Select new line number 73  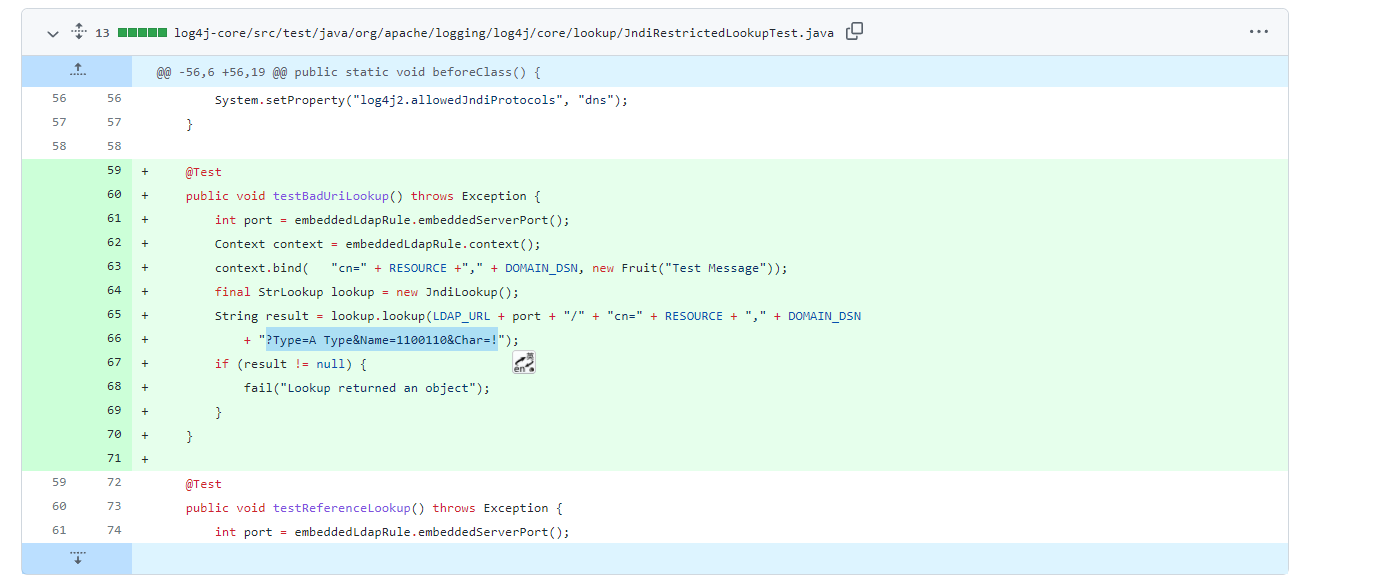click(x=113, y=507)
